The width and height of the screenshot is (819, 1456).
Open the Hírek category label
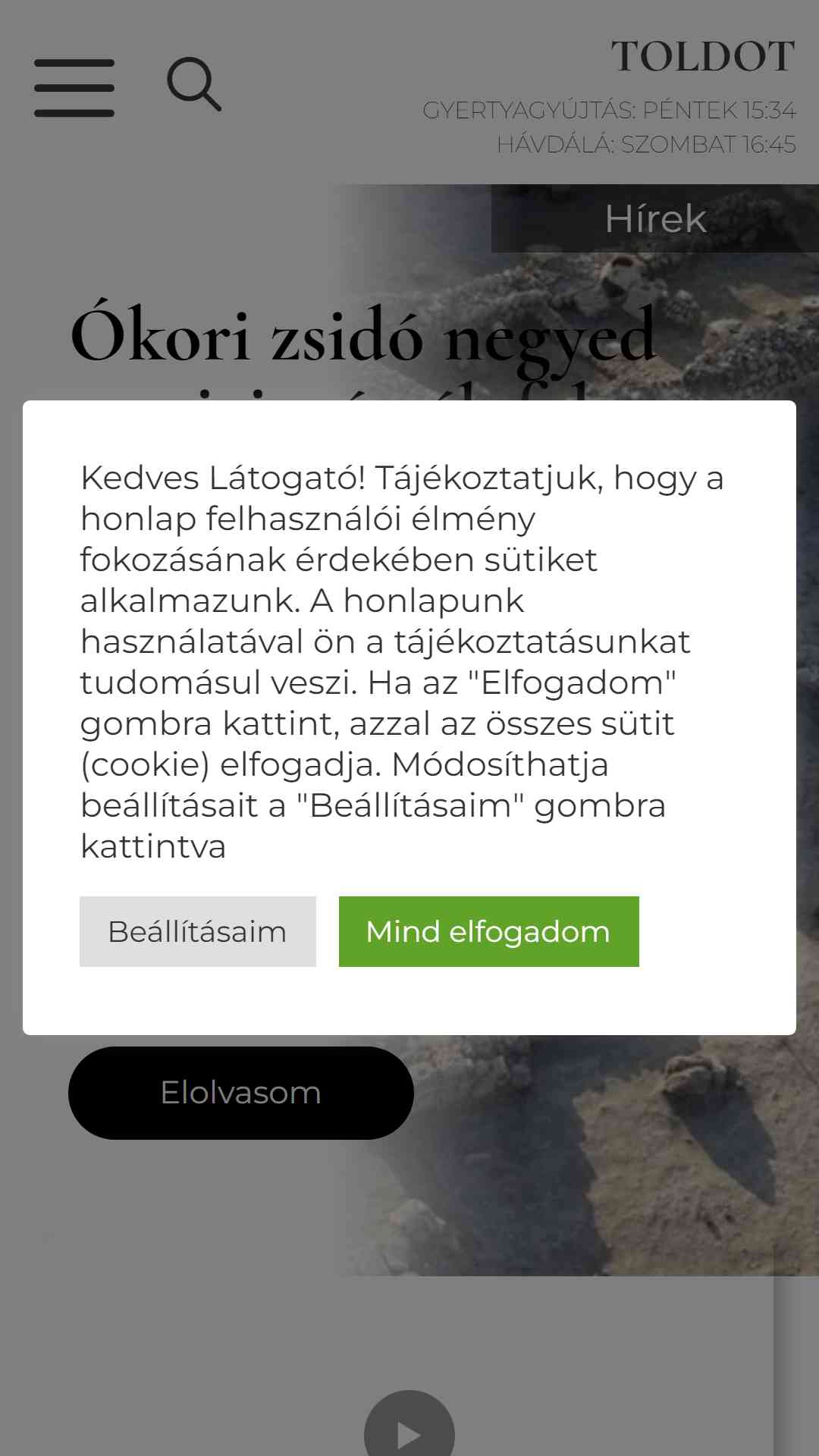(x=655, y=218)
